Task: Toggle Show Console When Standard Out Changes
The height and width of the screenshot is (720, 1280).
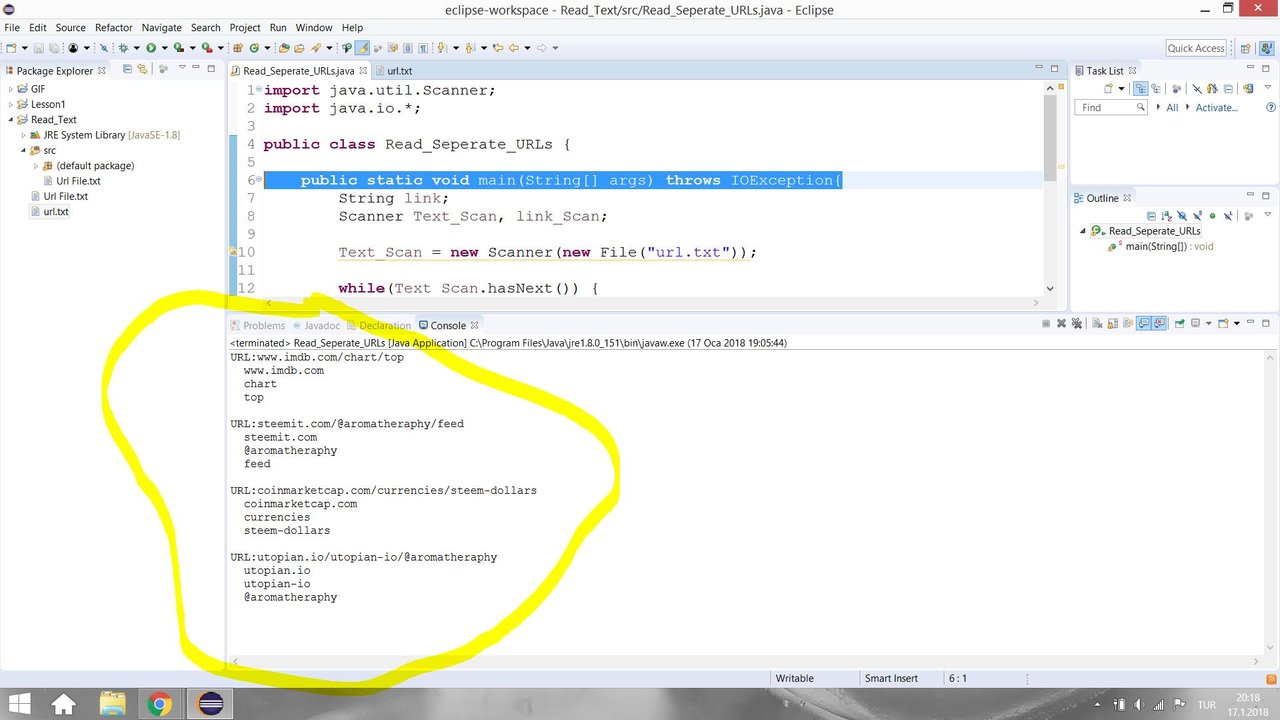Action: pos(1142,323)
